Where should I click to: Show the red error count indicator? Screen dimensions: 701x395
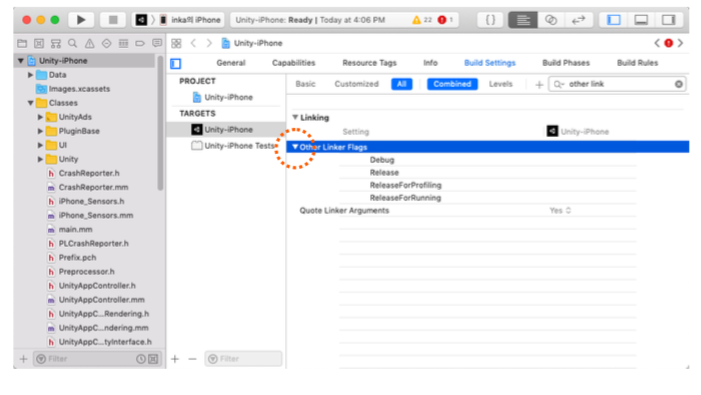[x=445, y=20]
